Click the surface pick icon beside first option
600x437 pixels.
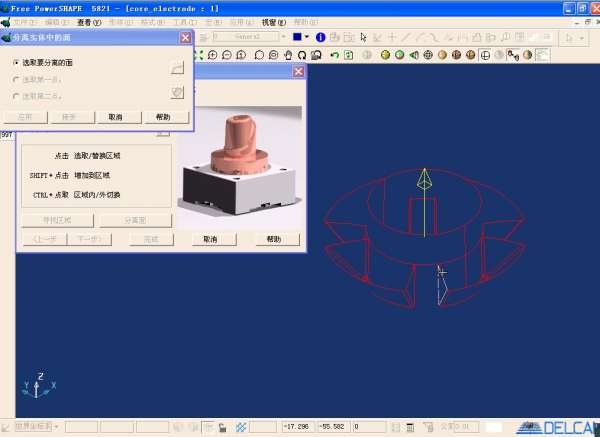tap(177, 68)
